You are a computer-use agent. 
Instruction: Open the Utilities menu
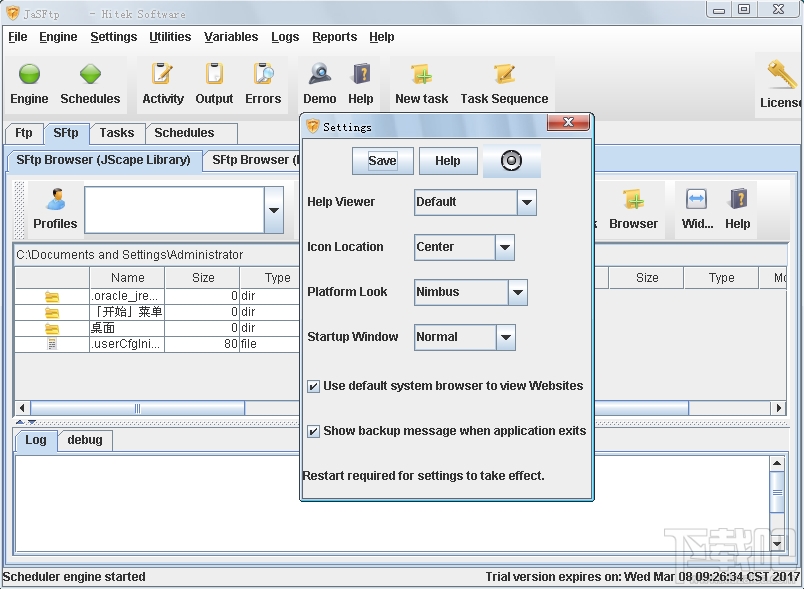click(170, 37)
